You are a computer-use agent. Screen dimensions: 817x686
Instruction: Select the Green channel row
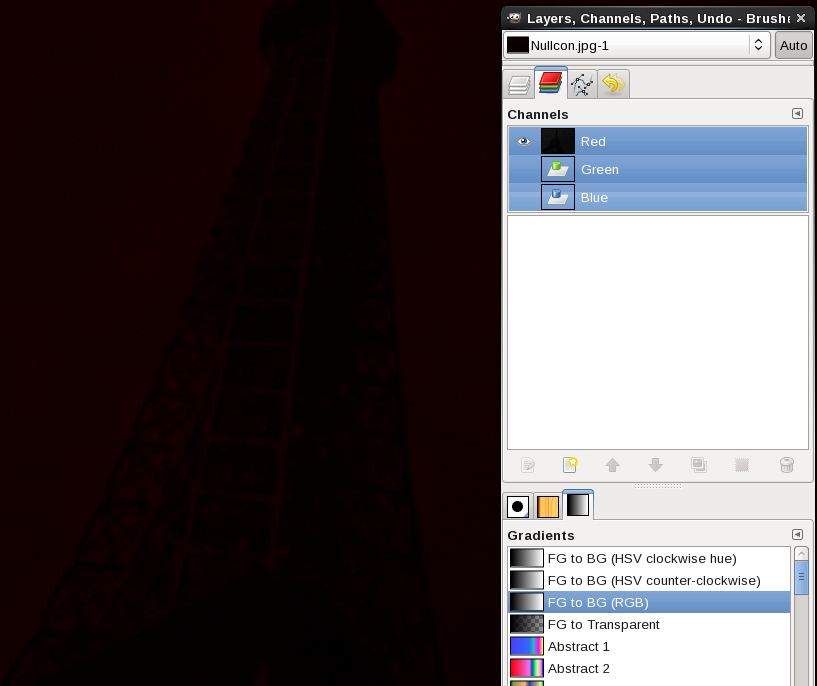click(x=658, y=169)
